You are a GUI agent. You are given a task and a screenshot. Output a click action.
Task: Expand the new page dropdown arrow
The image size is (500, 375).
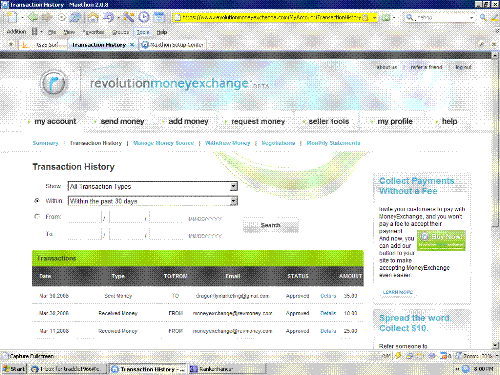pos(22,17)
